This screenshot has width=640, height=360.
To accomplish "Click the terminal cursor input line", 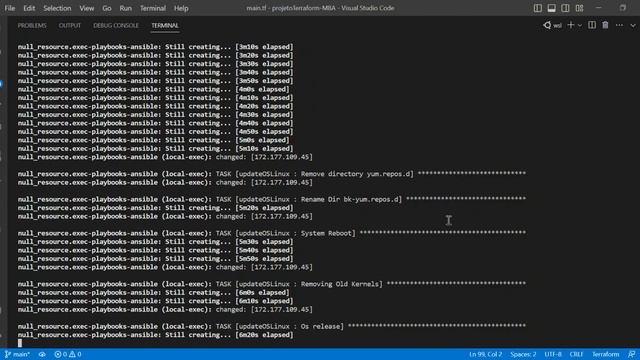I will [20, 343].
